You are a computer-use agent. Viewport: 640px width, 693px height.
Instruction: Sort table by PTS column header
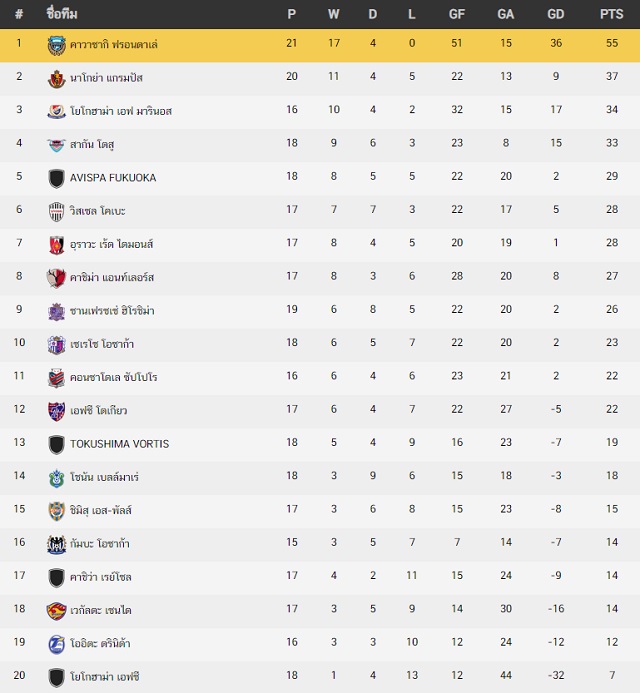(611, 14)
